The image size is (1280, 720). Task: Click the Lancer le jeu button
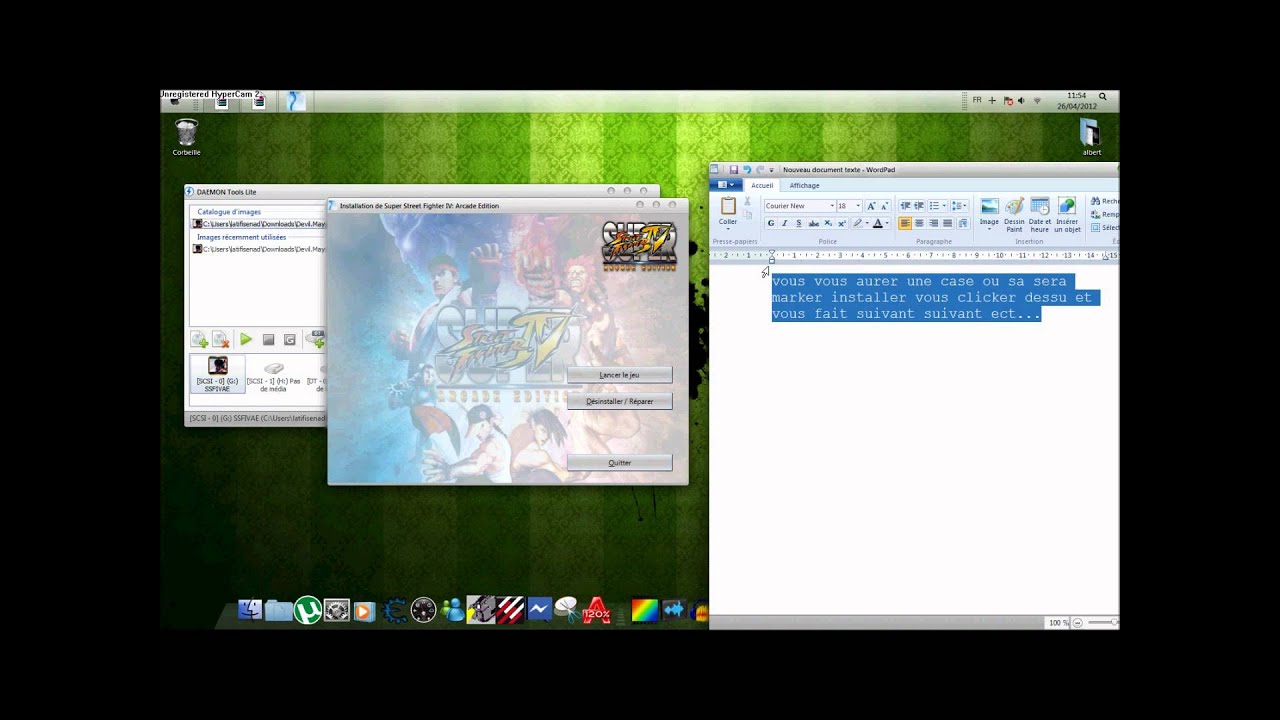coord(619,375)
